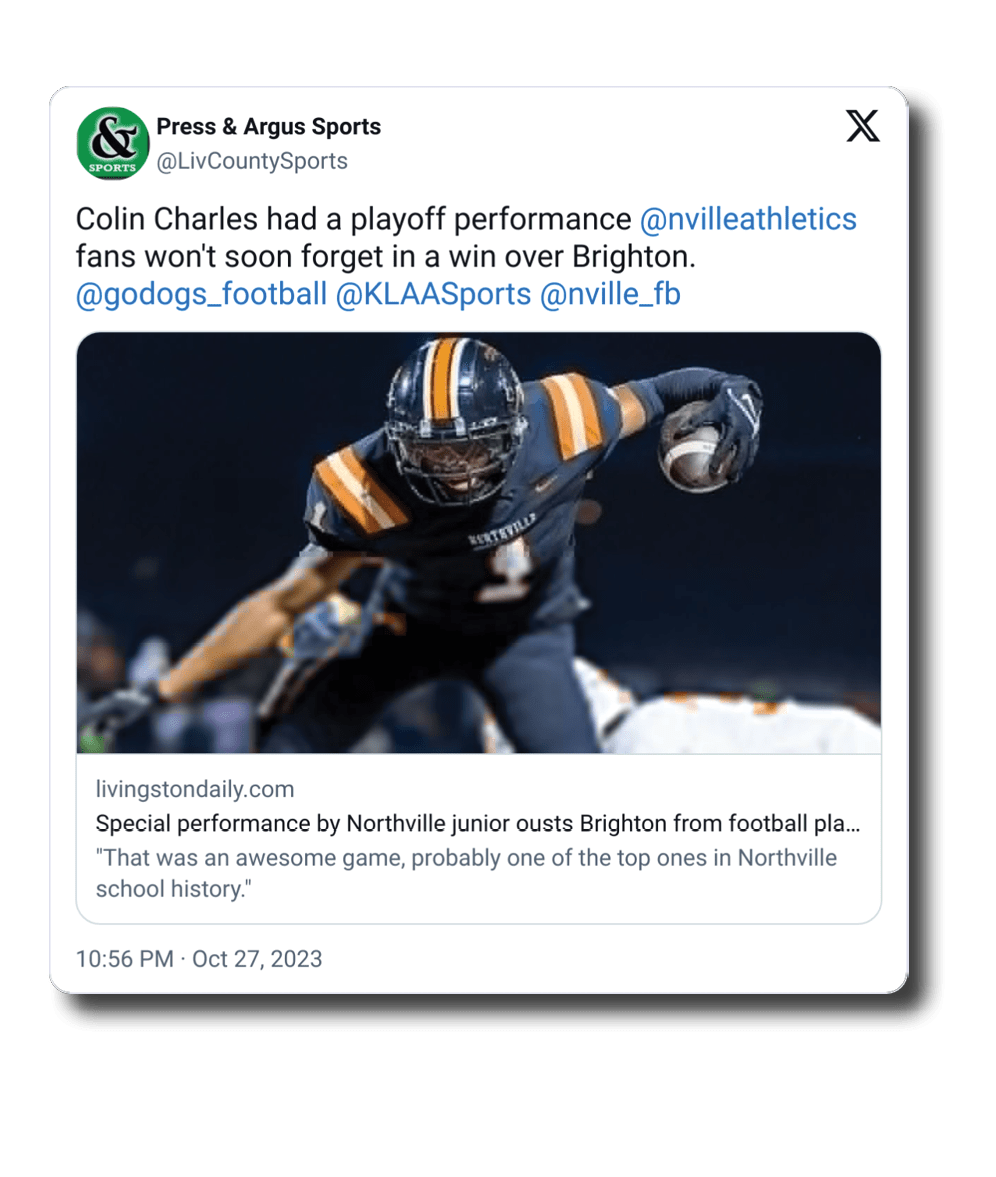
Task: Click the 'fans won't soon forget' tweet line
Action: click(385, 256)
